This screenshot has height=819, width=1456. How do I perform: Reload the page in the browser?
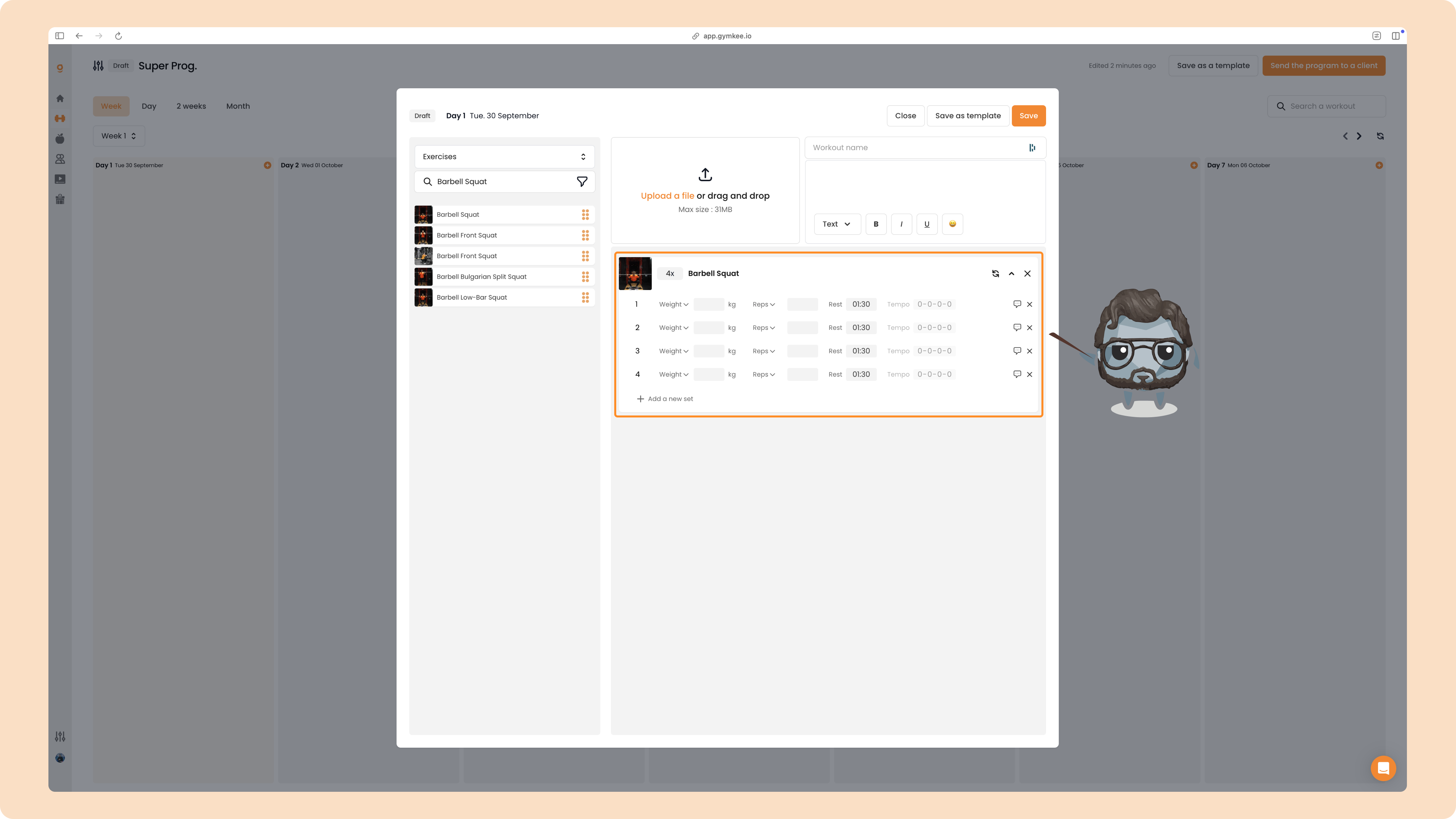[118, 36]
